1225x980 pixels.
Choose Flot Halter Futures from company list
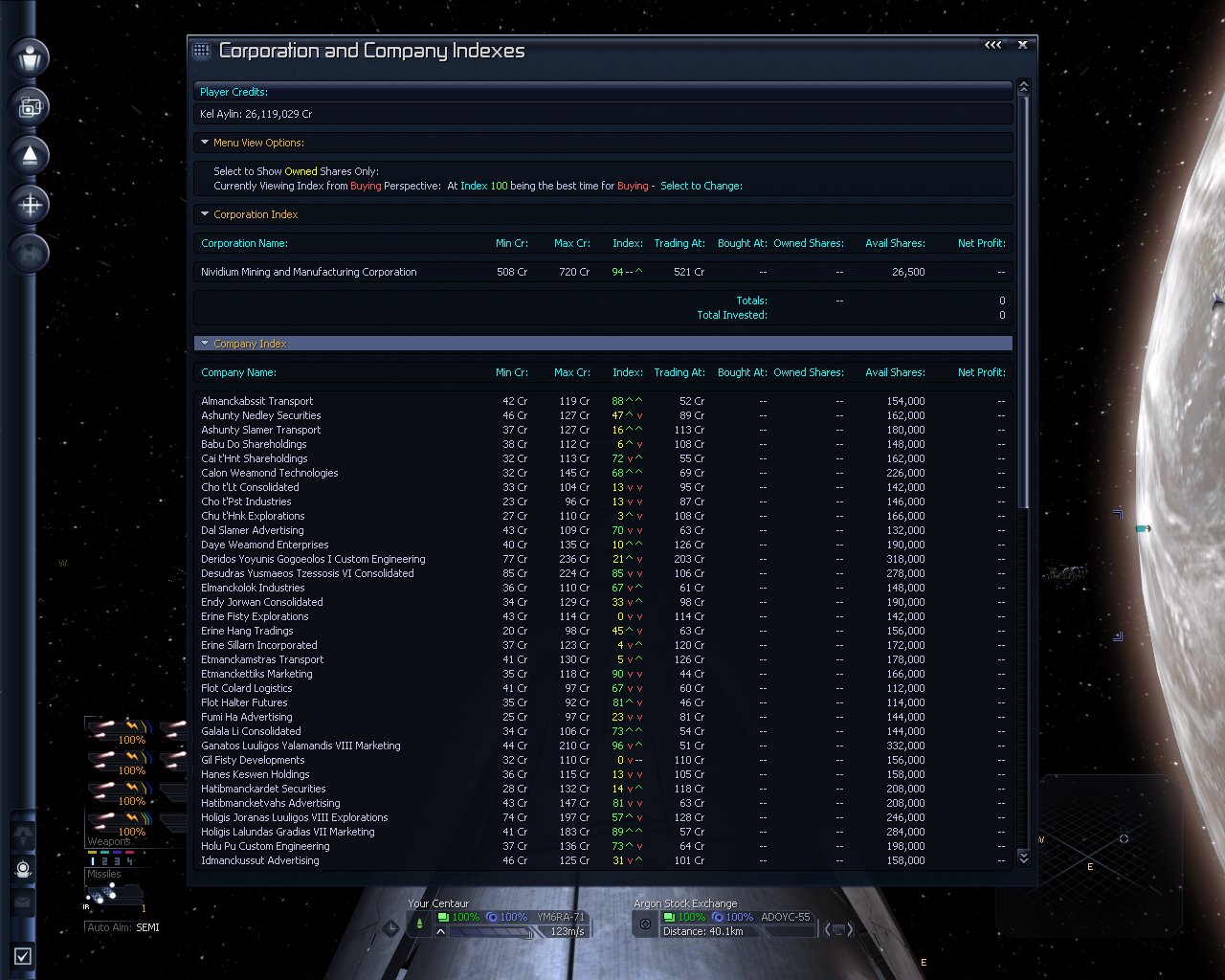point(244,702)
